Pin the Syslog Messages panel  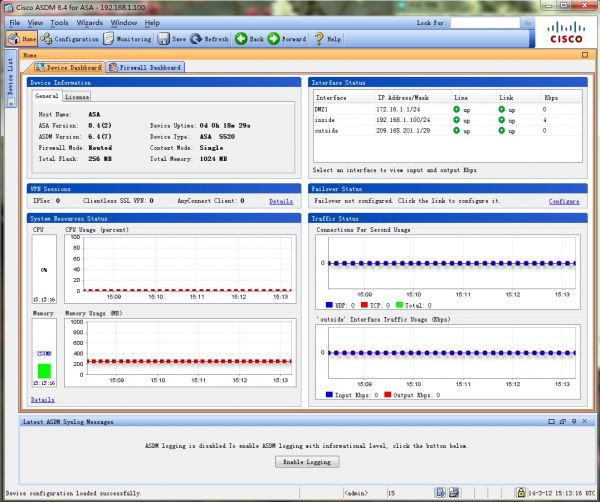574,421
